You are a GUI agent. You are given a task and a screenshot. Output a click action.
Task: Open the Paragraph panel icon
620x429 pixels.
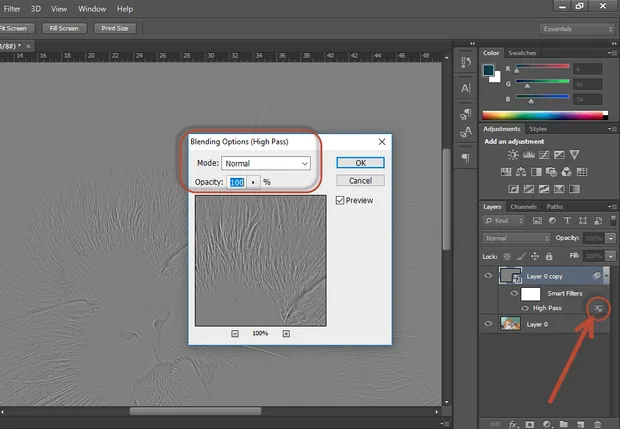coord(466,158)
